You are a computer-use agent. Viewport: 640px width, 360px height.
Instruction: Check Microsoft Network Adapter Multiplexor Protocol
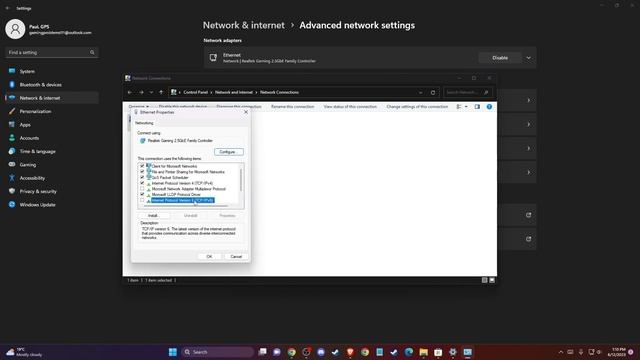point(142,189)
